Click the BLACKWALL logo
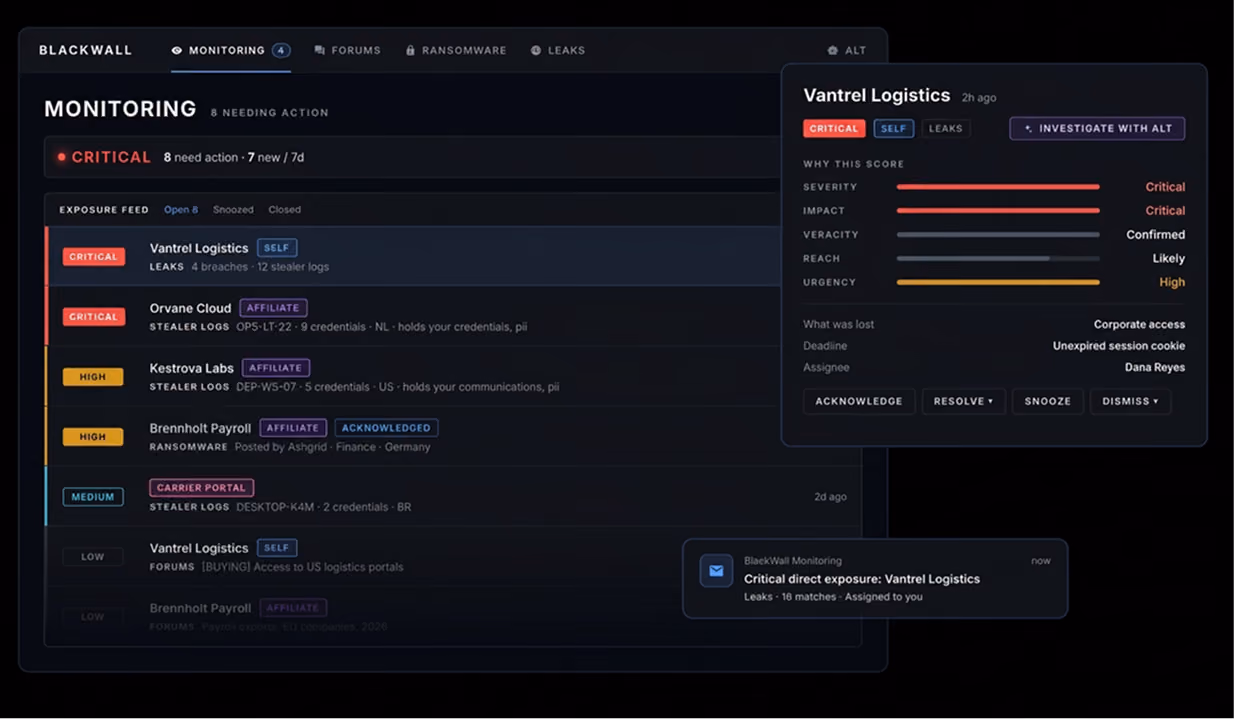This screenshot has width=1234, height=719. pyautogui.click(x=85, y=50)
